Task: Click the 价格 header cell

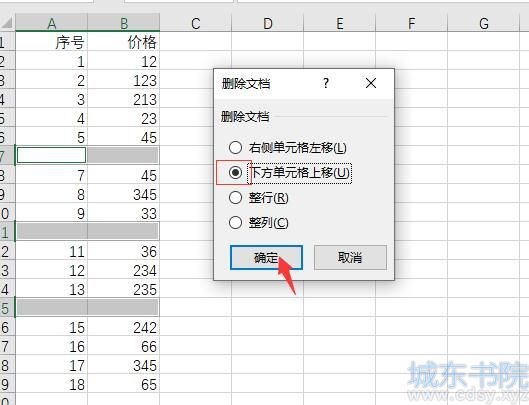Action: (x=123, y=42)
